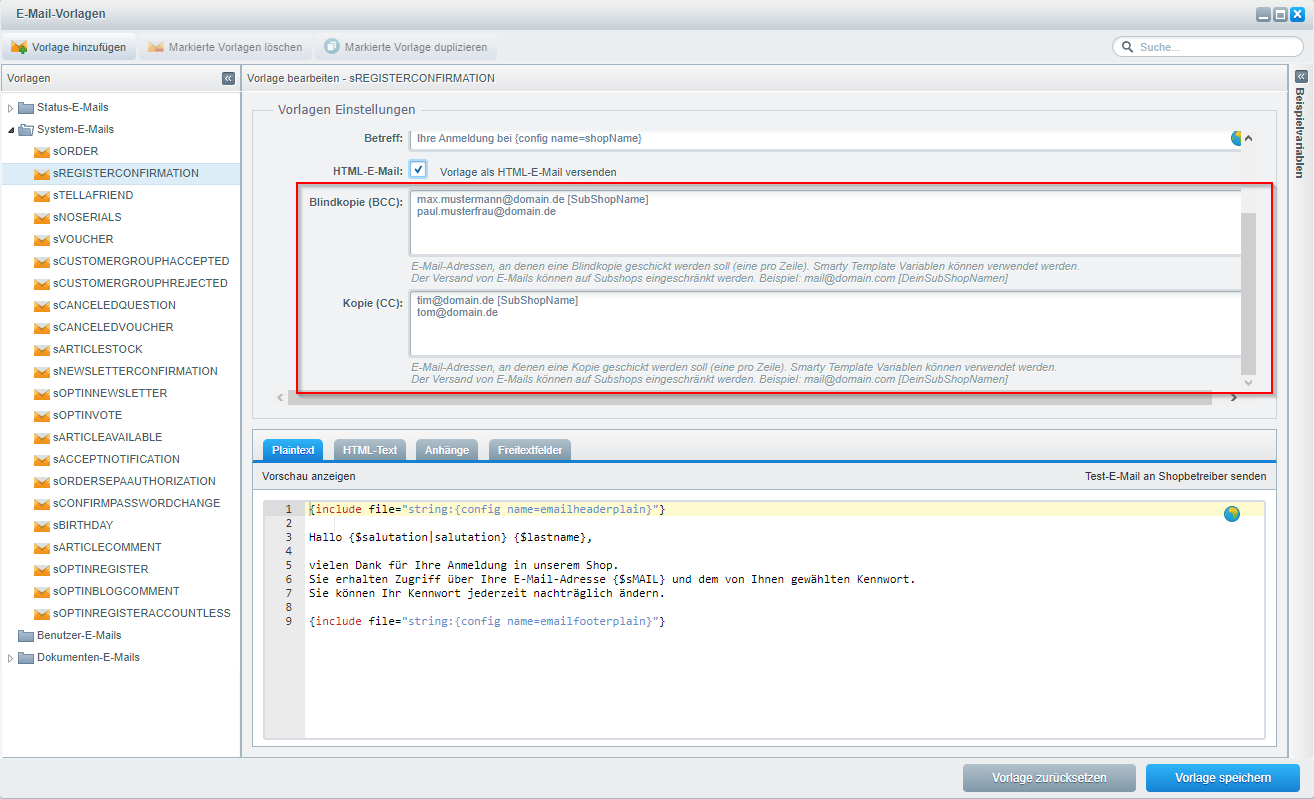The image size is (1314, 799).
Task: Select the sREGISTERCONFIRMATION template
Action: [120, 174]
